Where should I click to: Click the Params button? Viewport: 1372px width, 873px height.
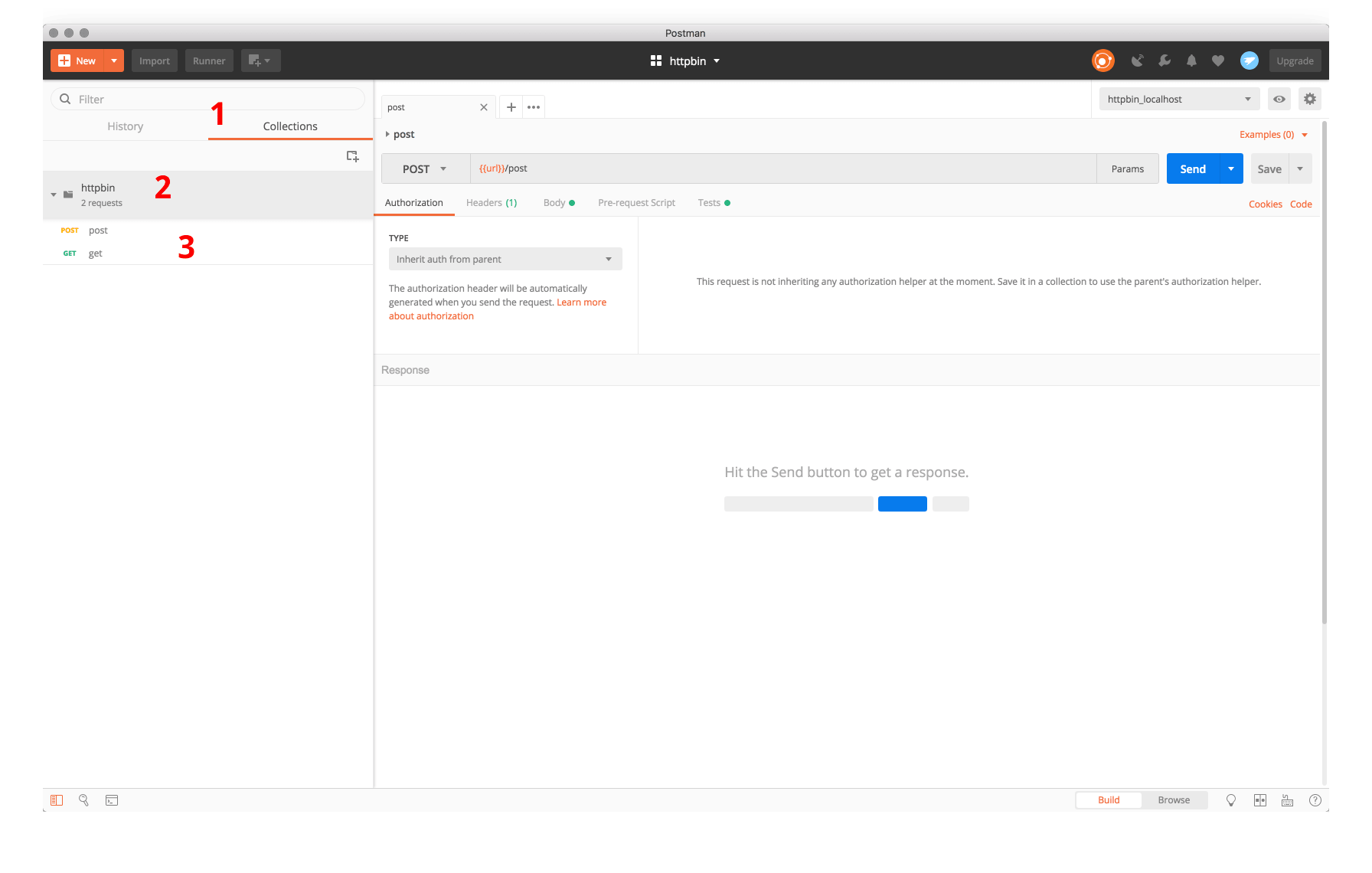(x=1128, y=168)
